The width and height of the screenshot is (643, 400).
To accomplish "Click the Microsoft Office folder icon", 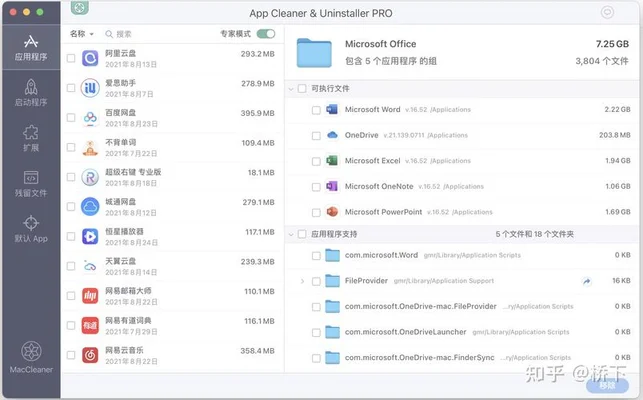I will (314, 53).
